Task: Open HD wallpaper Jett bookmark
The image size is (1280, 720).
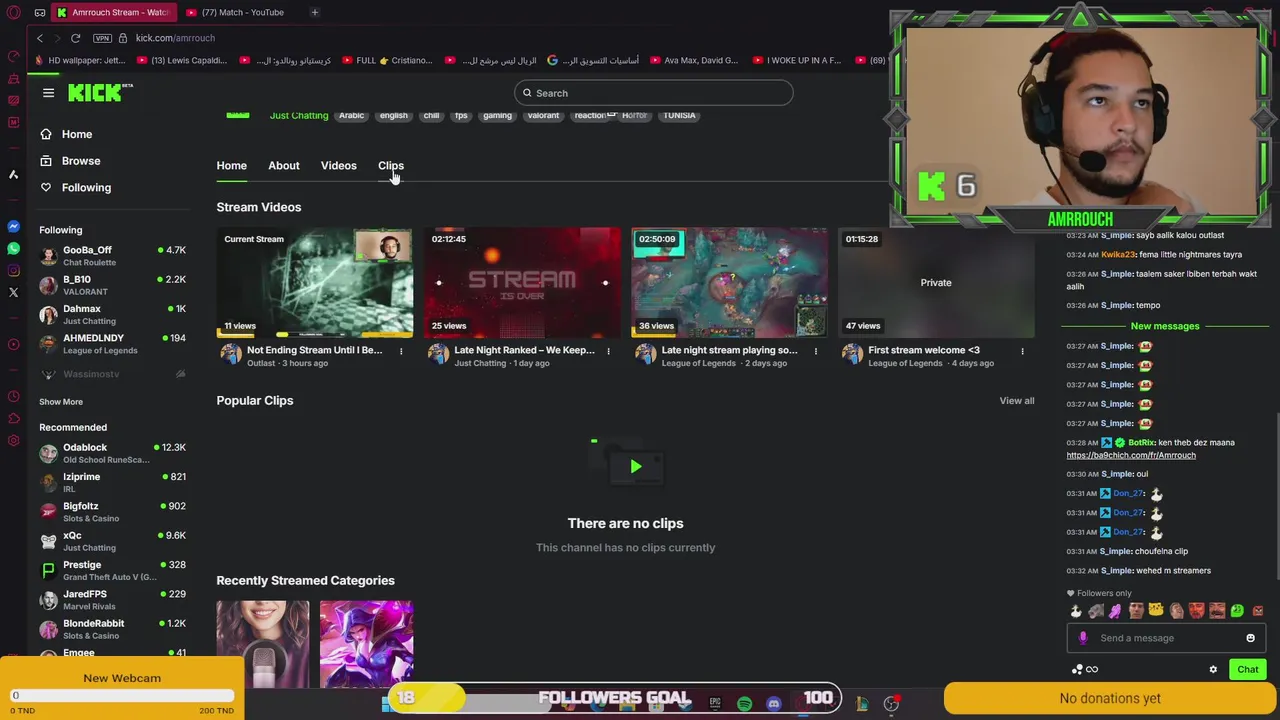Action: click(x=80, y=60)
